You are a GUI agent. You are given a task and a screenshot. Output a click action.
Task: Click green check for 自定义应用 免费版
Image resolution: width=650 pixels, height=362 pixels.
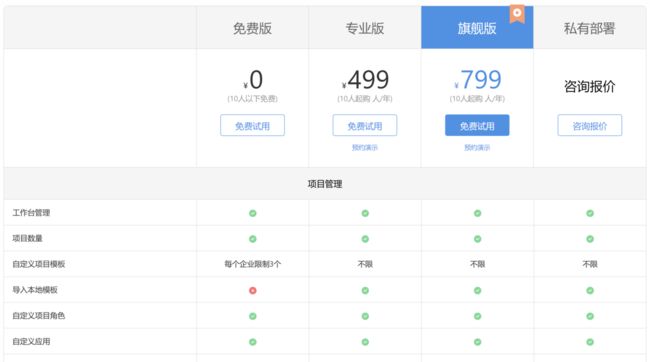[252, 342]
